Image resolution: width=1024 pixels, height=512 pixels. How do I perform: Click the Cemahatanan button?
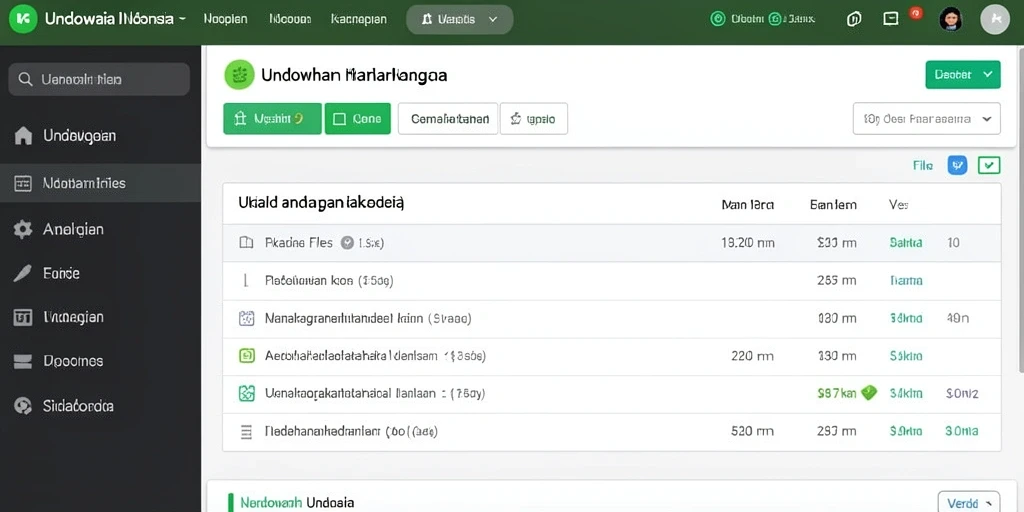click(x=448, y=119)
